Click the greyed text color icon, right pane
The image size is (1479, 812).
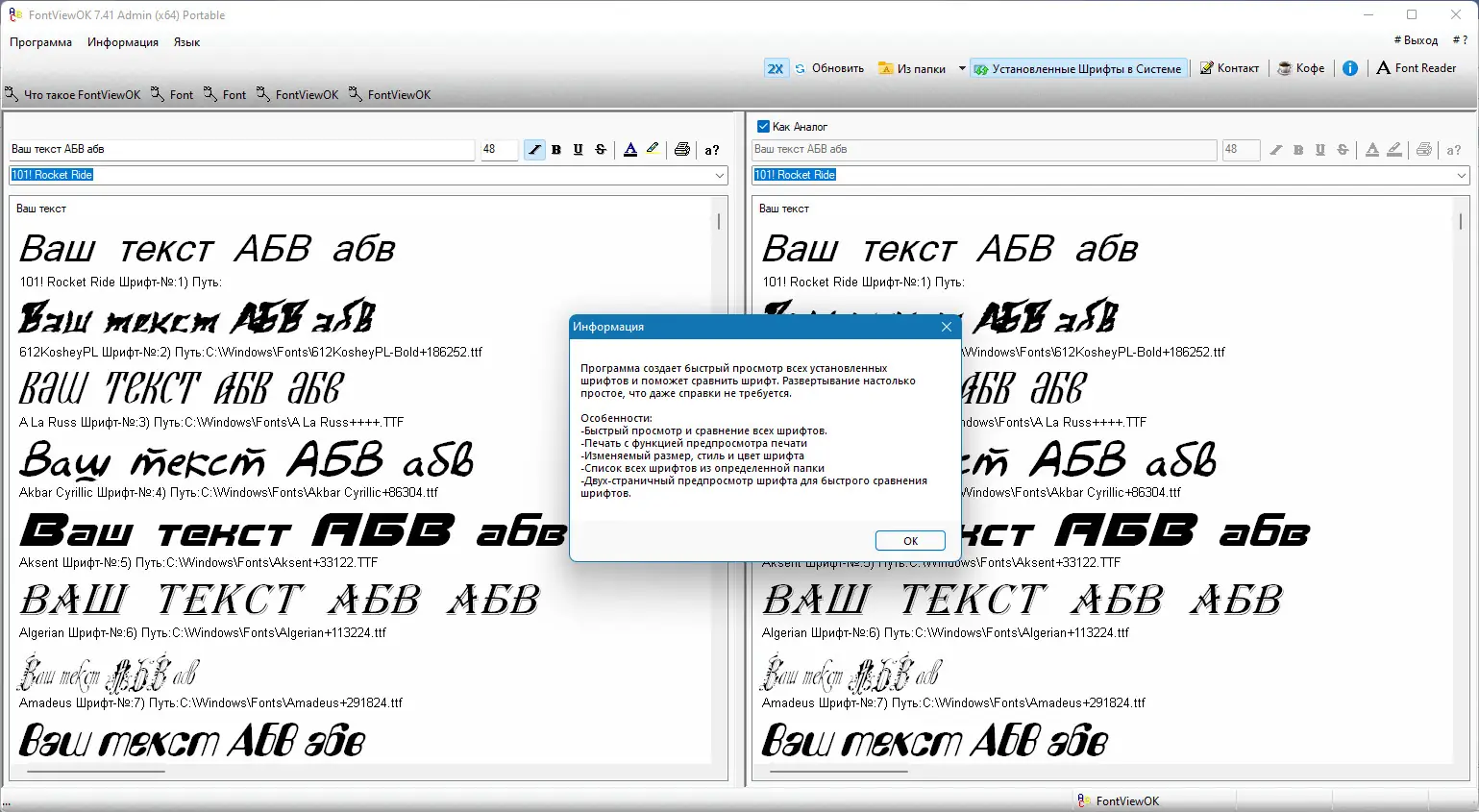[x=1372, y=150]
